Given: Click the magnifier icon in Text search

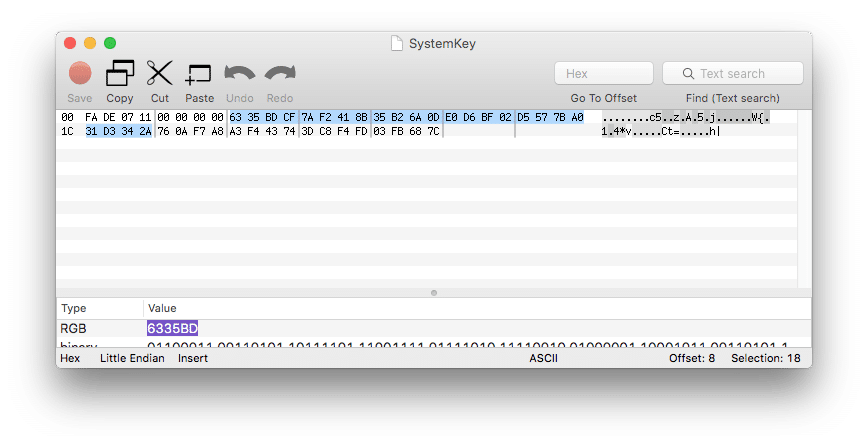Looking at the screenshot, I should tap(688, 74).
